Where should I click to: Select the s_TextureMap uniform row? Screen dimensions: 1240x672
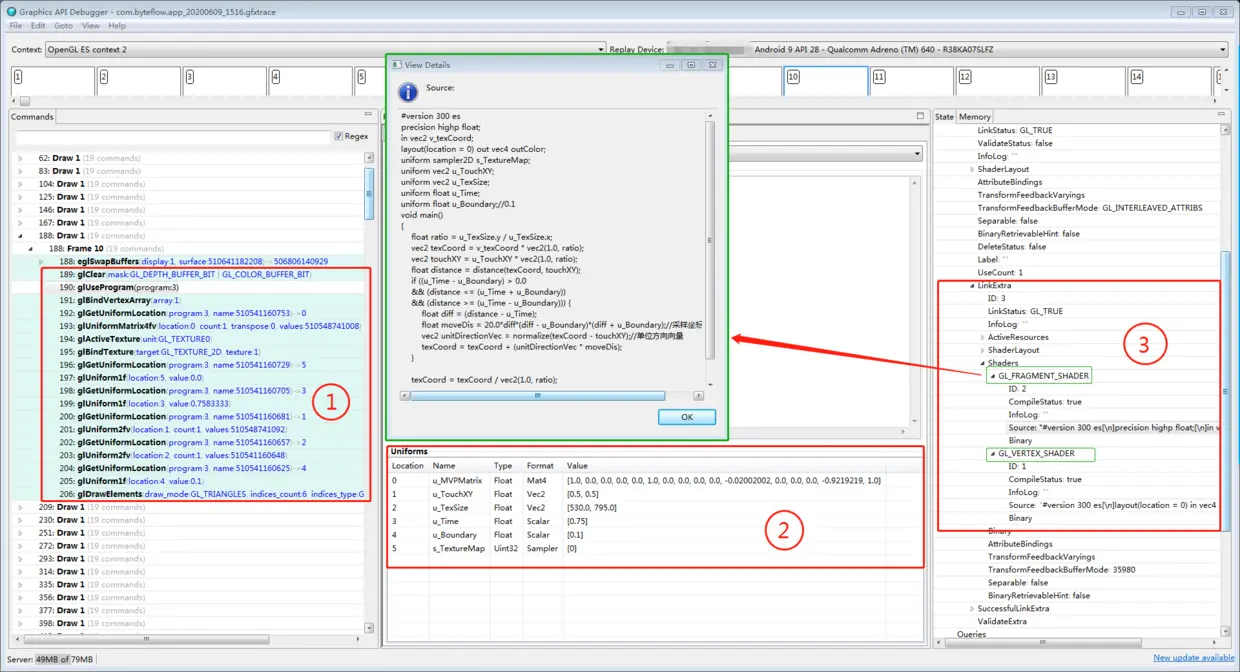point(656,548)
